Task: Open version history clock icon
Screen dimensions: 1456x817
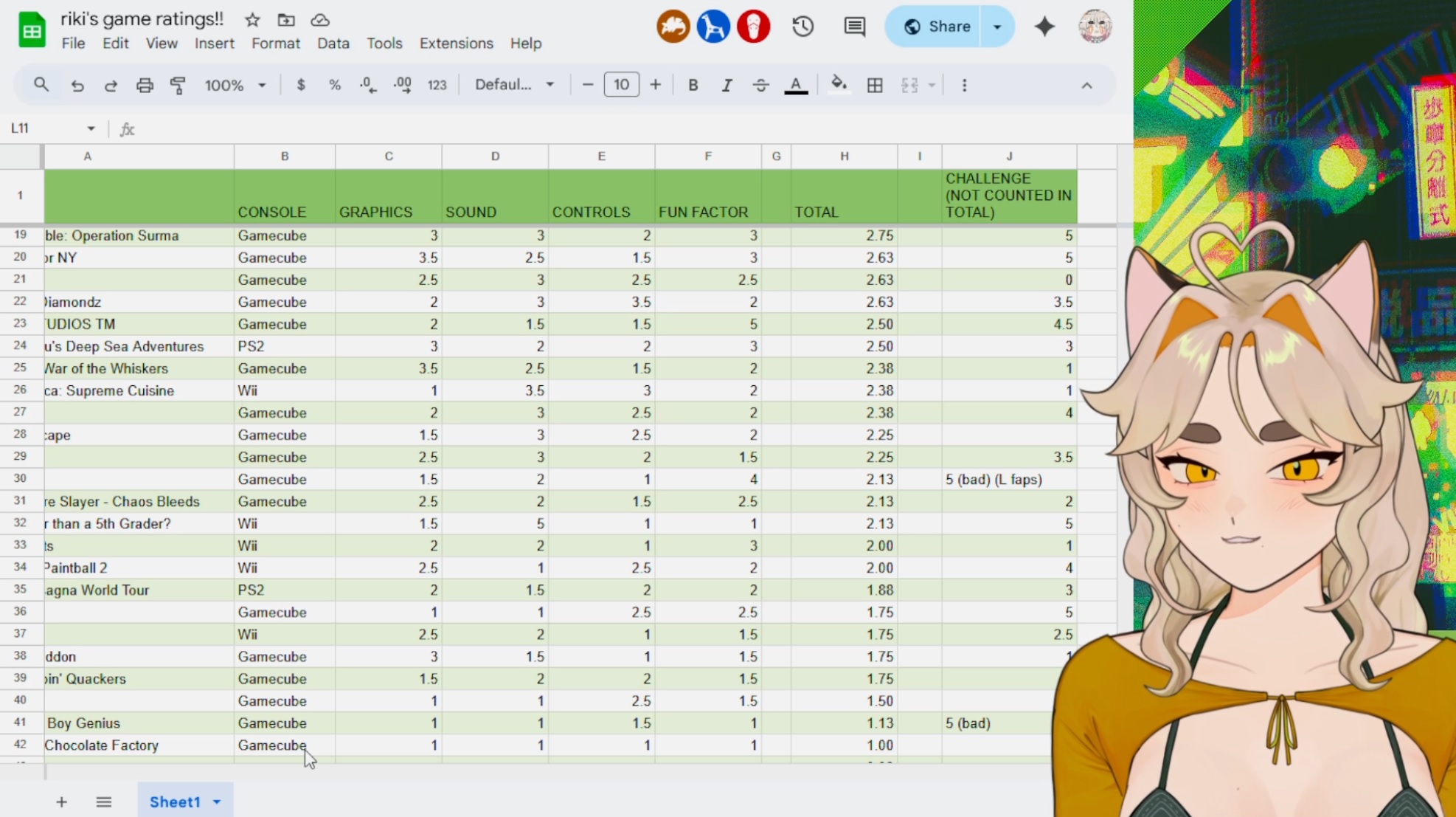Action: pyautogui.click(x=802, y=27)
